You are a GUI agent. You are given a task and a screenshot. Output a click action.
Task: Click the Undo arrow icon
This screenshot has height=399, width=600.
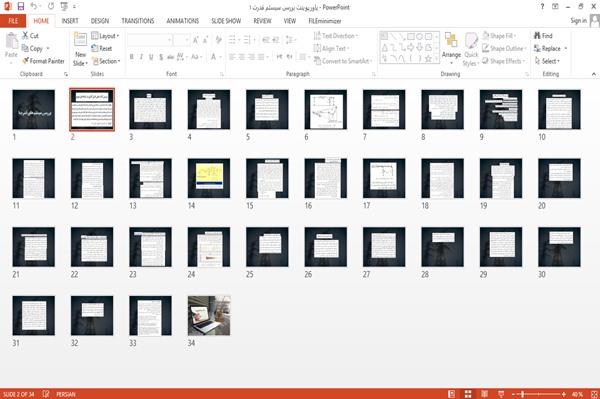(34, 7)
